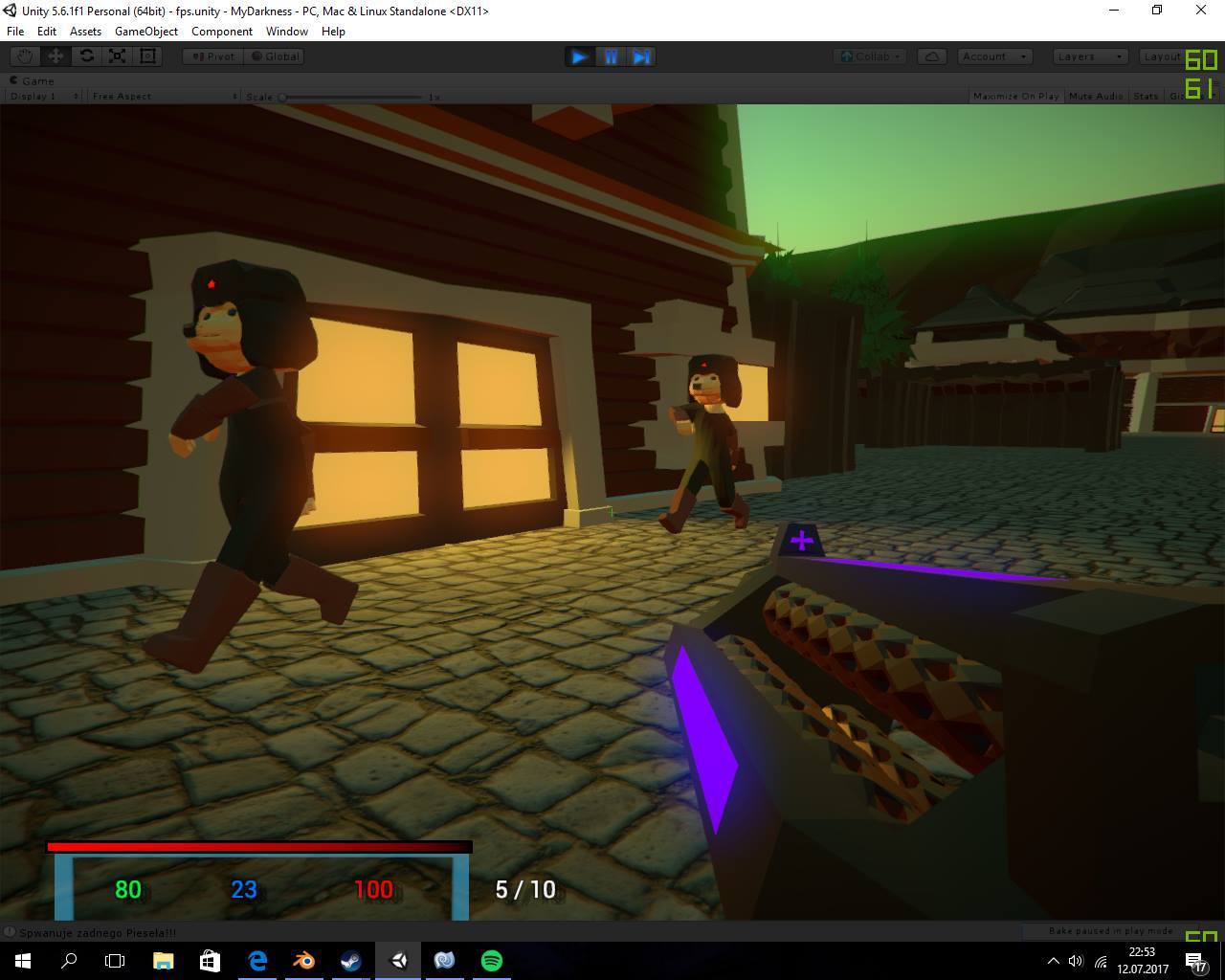Viewport: 1225px width, 980px height.
Task: Toggle Global handle rotation
Action: 275,56
